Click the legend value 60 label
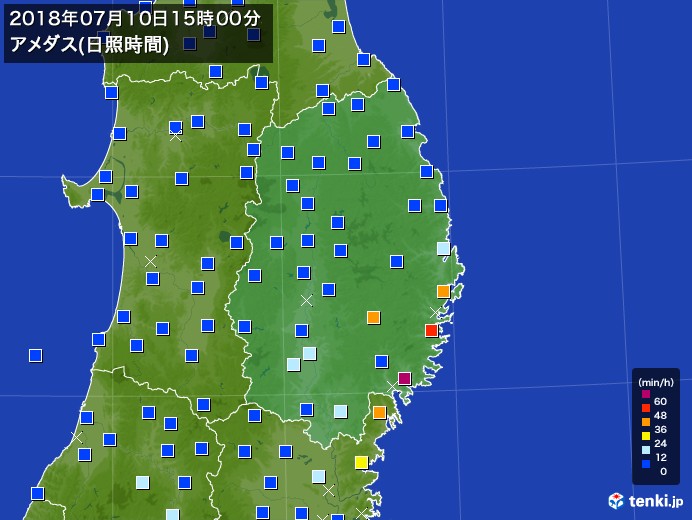The image size is (692, 520). tap(660, 401)
